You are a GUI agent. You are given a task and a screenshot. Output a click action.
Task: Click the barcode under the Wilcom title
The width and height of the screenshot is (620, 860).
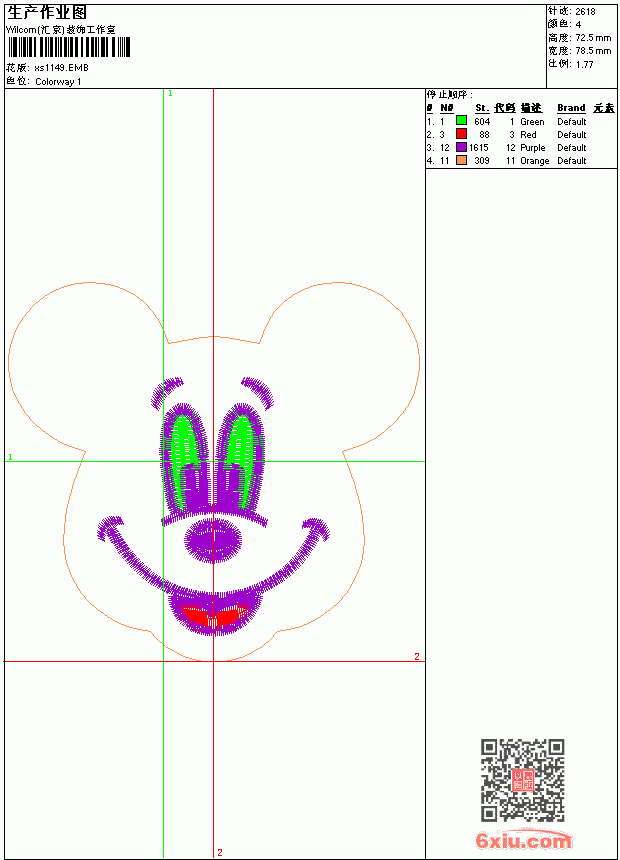(69, 47)
